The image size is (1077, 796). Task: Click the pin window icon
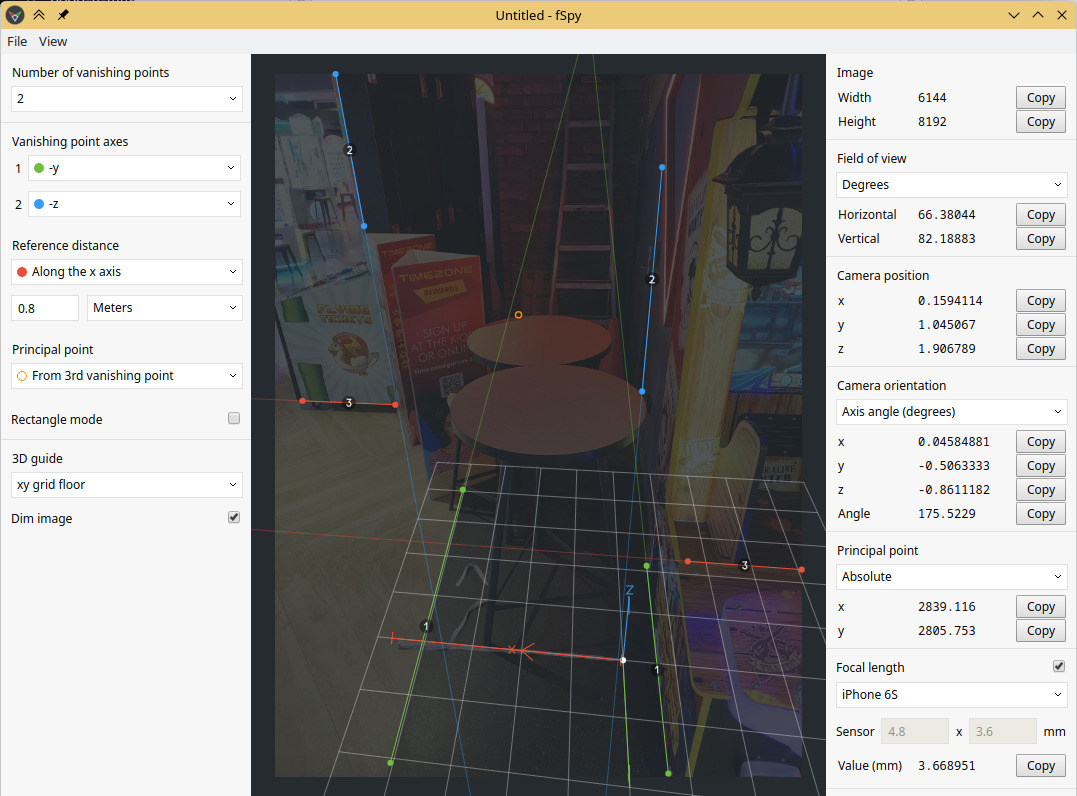click(x=63, y=15)
